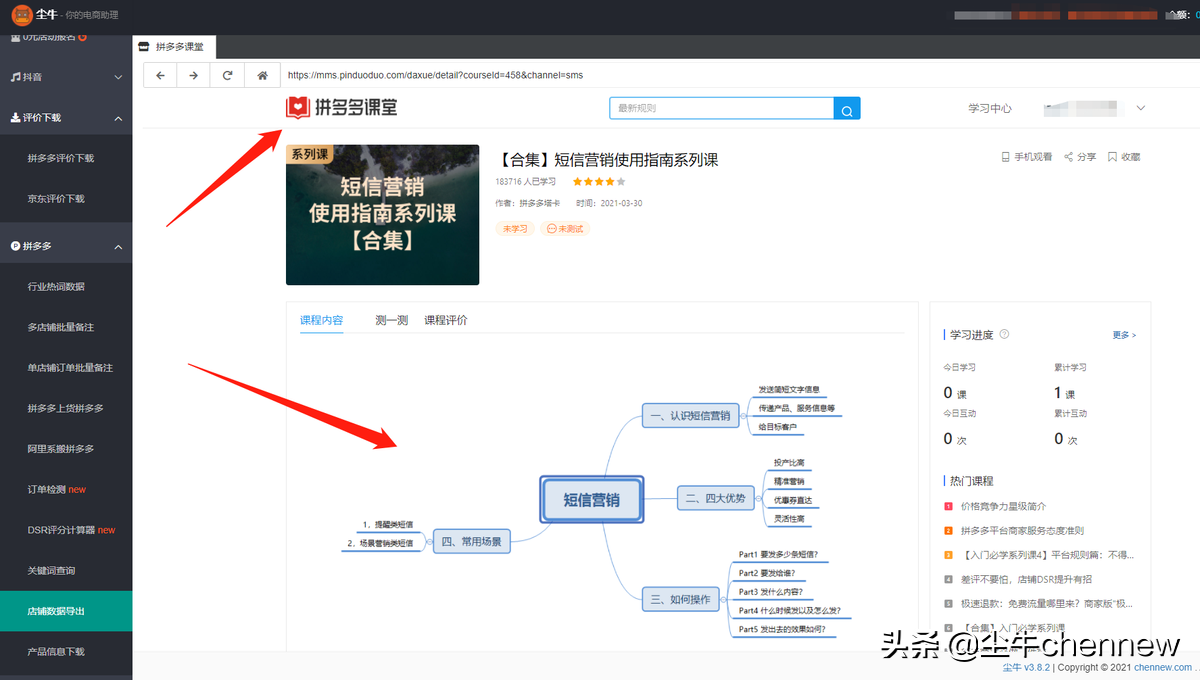Open 京东评价下载 in sidebar
Screen dimensions: 1200x680
(56, 198)
